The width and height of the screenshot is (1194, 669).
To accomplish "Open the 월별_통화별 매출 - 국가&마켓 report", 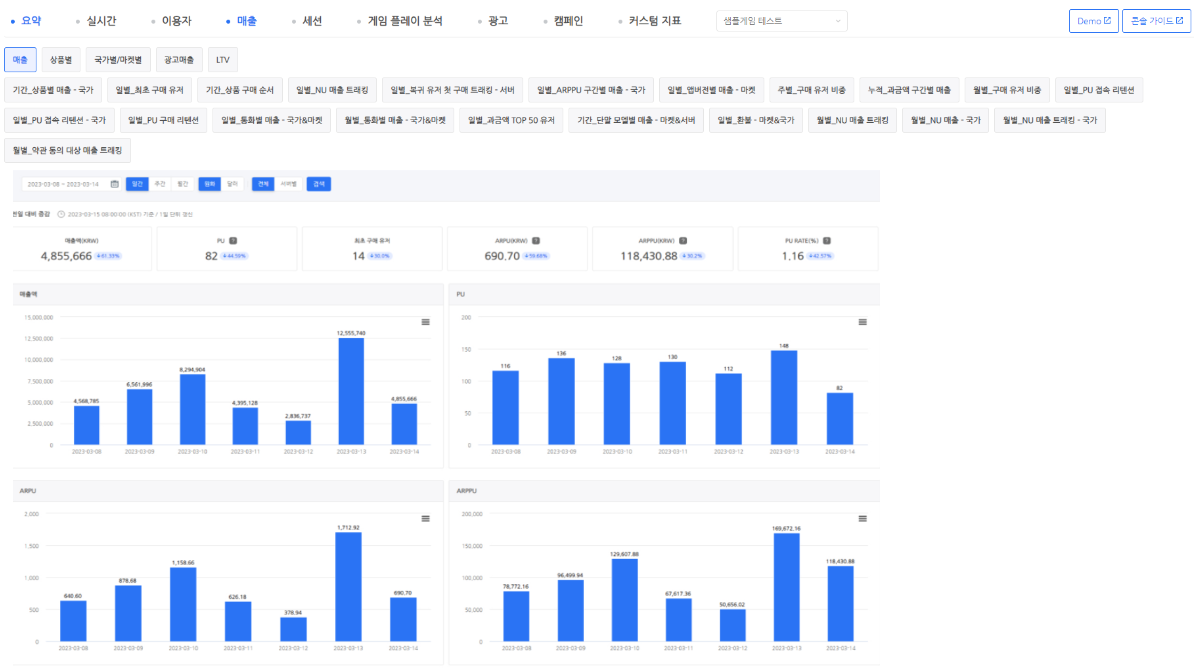I will coord(395,120).
